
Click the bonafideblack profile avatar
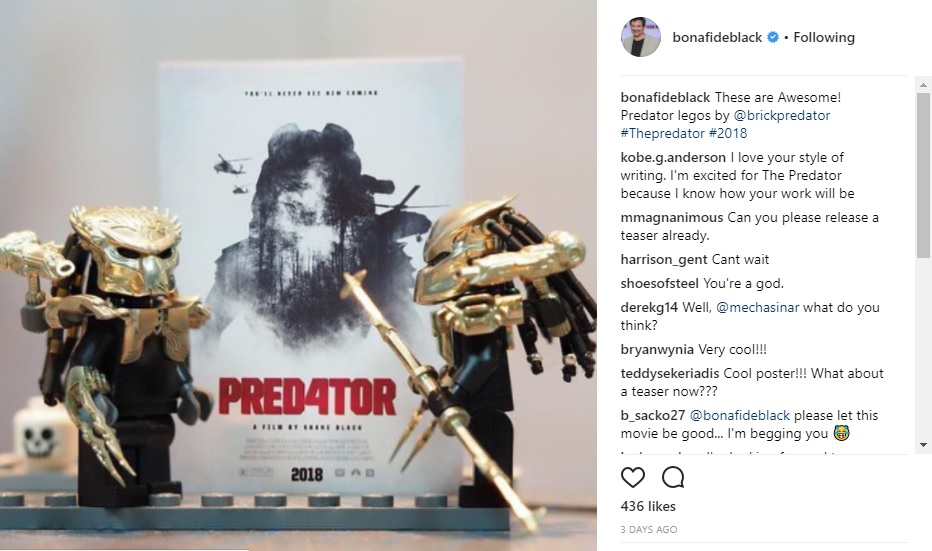tap(641, 37)
